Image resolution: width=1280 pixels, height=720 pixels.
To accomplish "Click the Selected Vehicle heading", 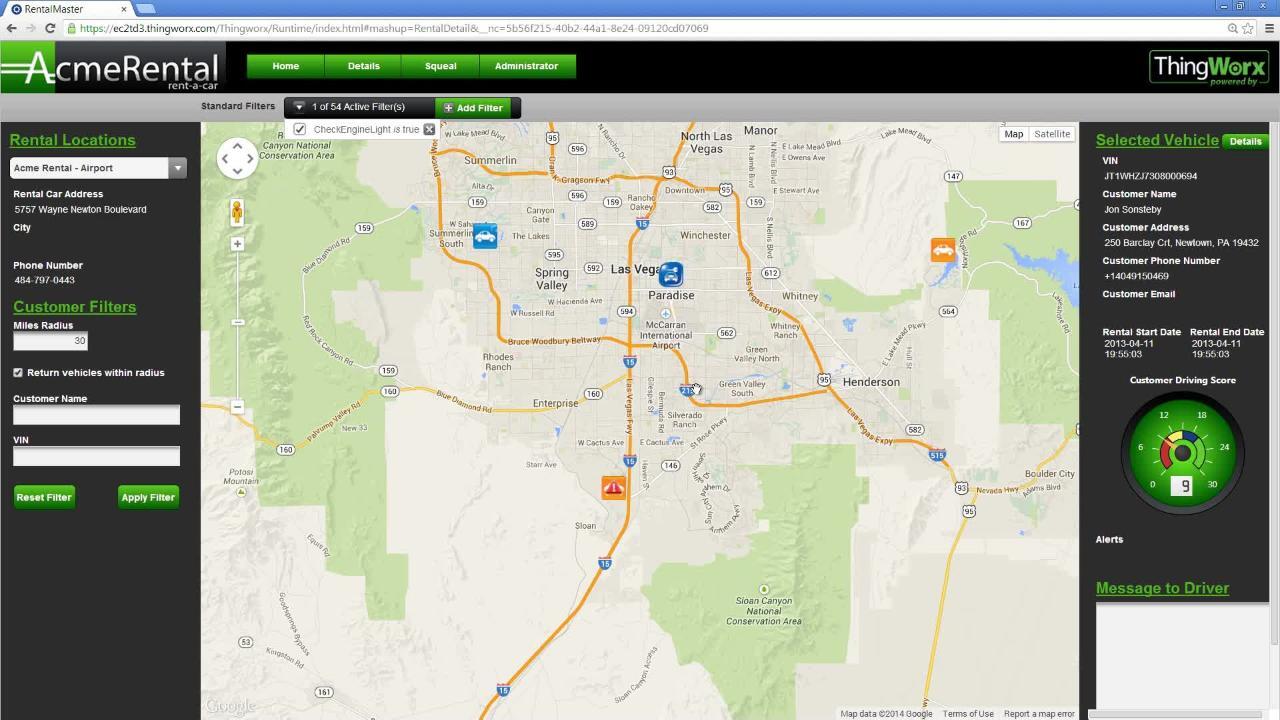I will pyautogui.click(x=1157, y=140).
